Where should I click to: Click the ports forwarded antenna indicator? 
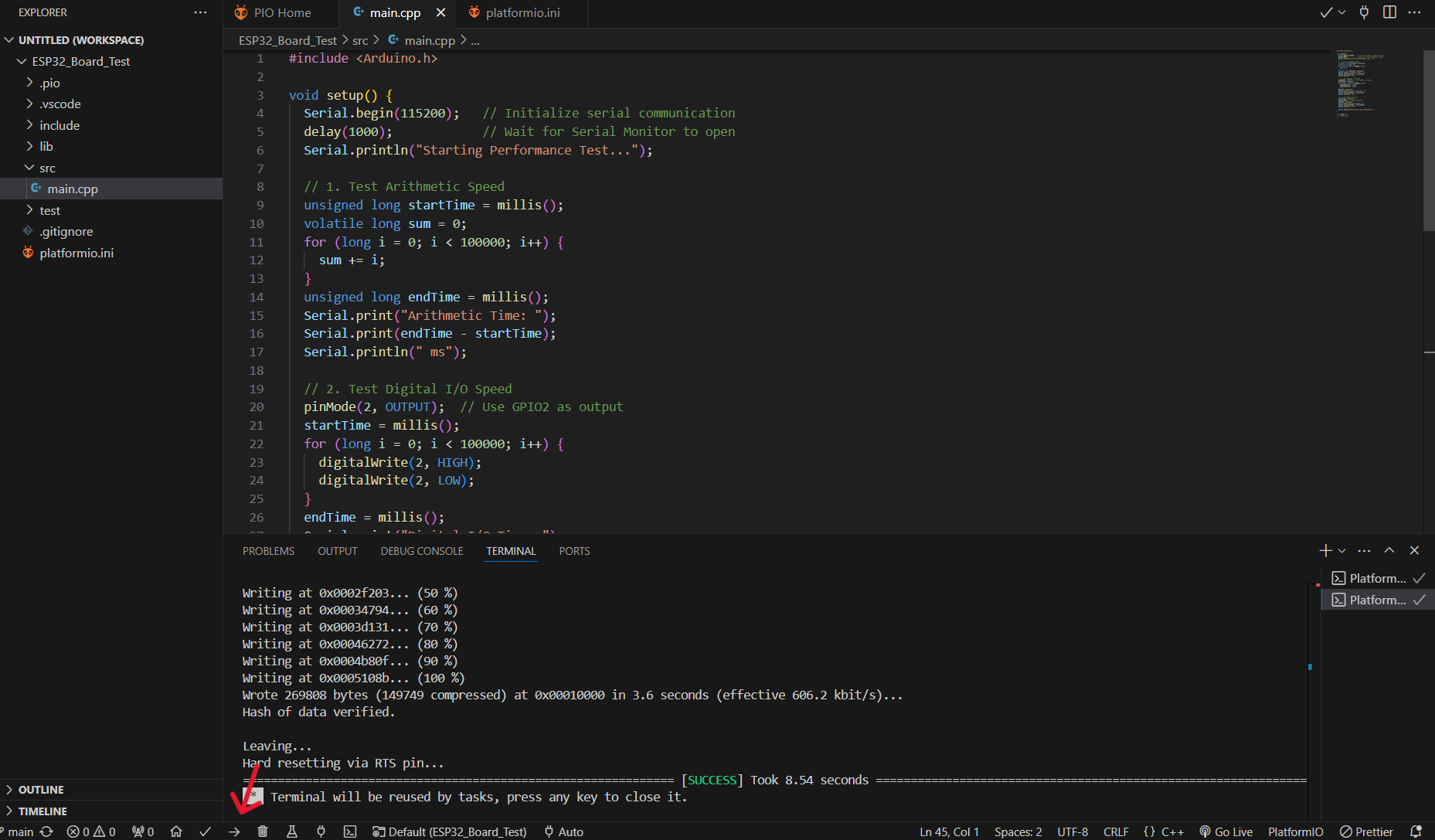coord(143,831)
